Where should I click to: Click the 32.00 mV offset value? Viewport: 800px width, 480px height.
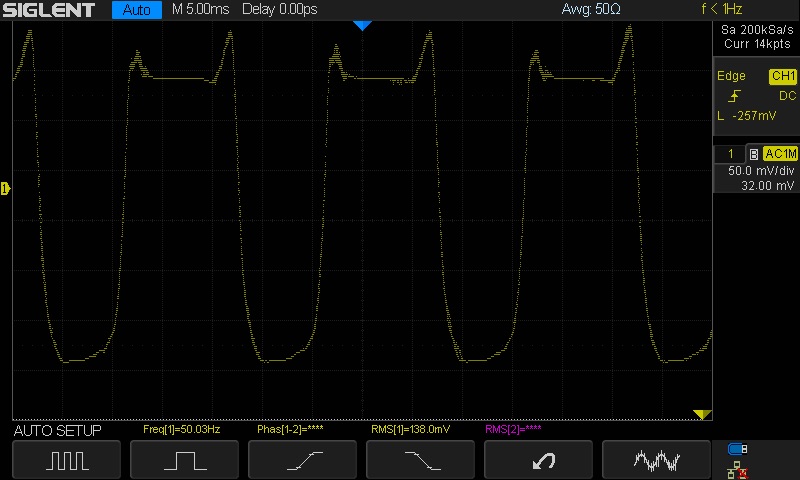(767, 186)
